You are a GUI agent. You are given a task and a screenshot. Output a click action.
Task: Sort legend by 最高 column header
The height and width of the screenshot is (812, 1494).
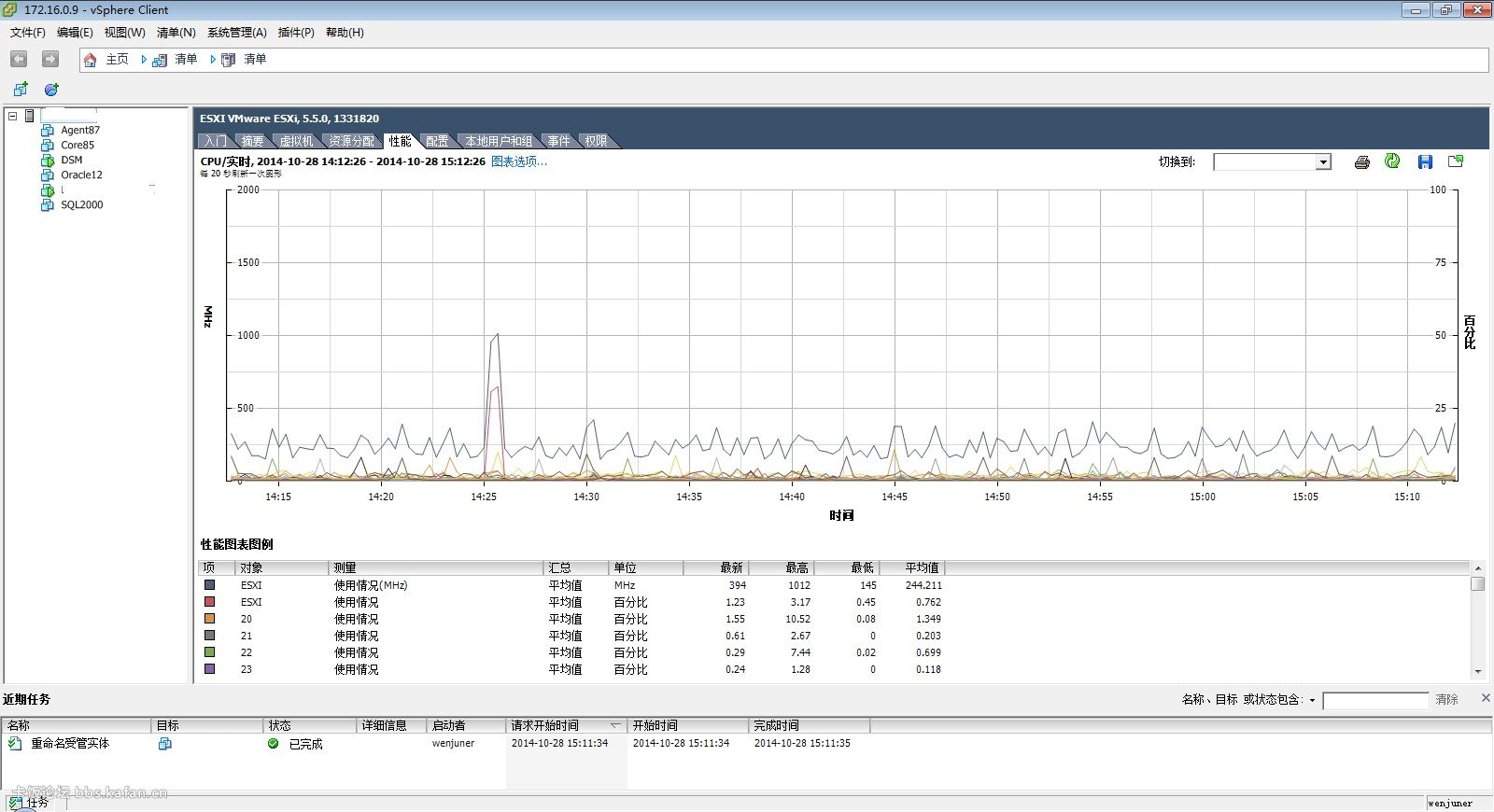pyautogui.click(x=782, y=567)
